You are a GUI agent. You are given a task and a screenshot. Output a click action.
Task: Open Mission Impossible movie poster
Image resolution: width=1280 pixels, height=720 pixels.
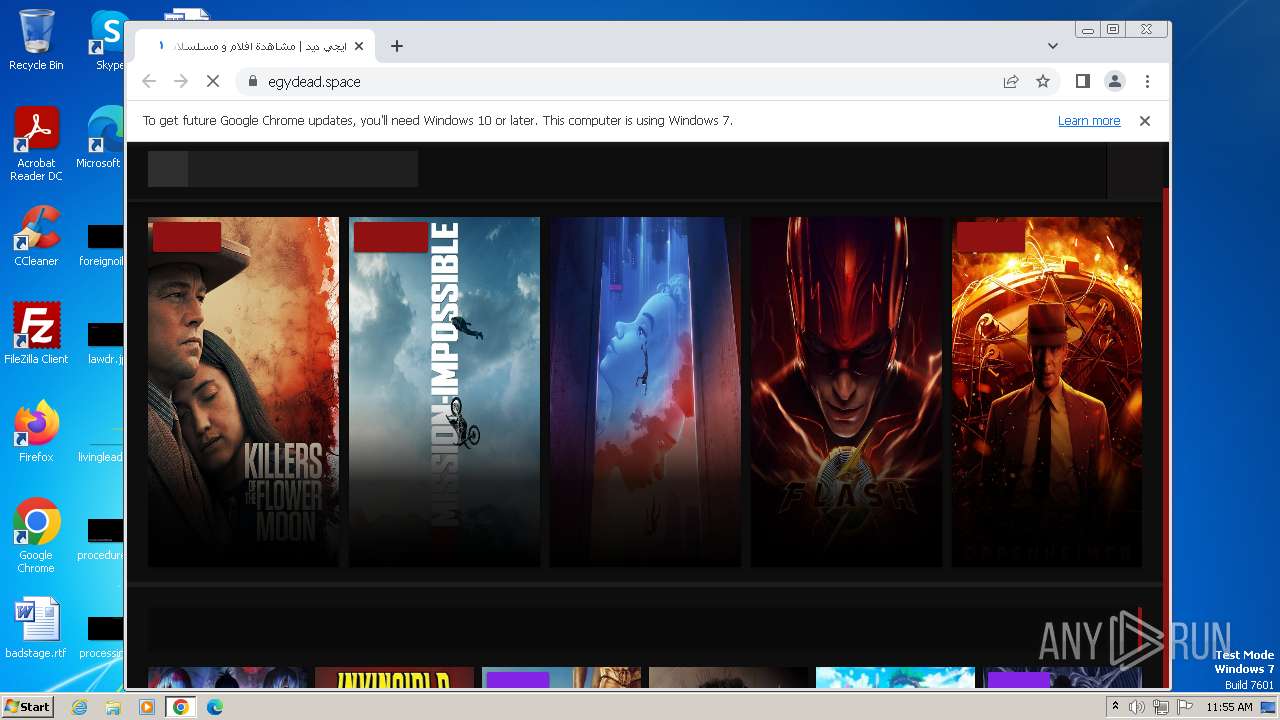click(x=444, y=392)
